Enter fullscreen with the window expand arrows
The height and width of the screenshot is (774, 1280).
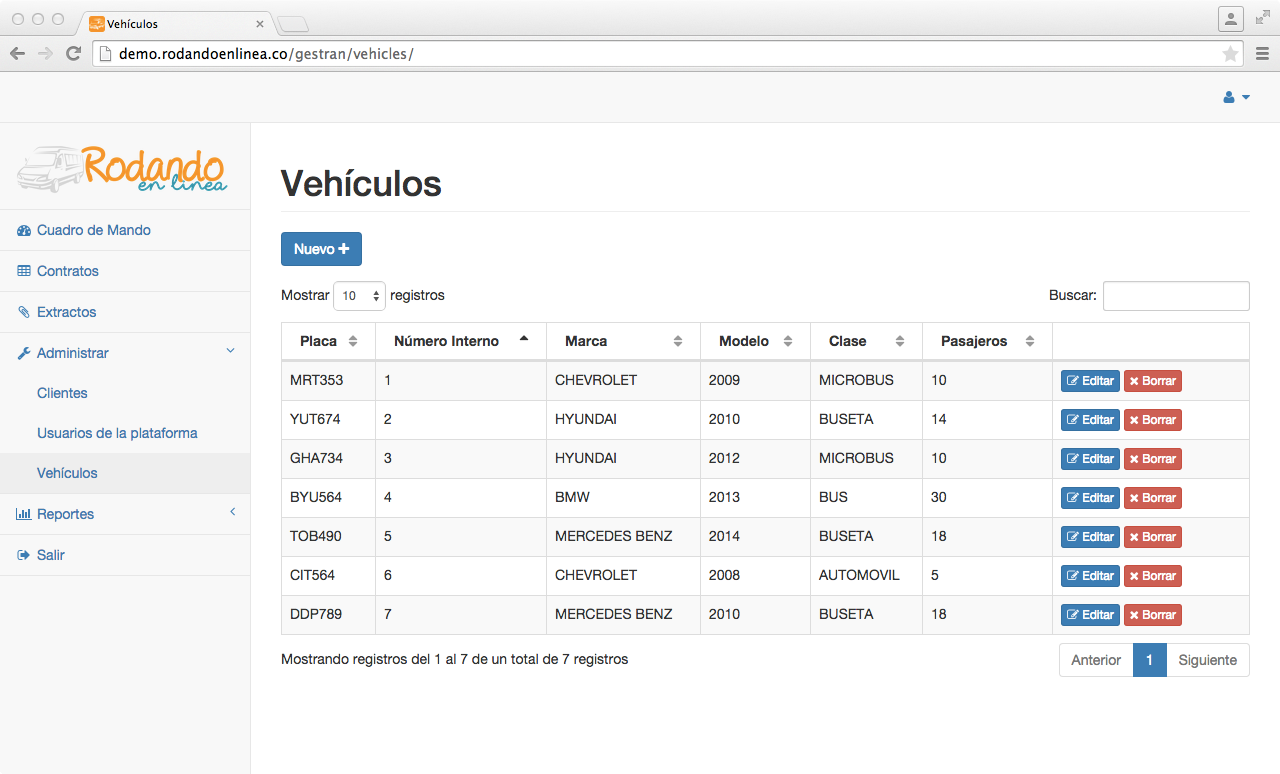(1263, 17)
